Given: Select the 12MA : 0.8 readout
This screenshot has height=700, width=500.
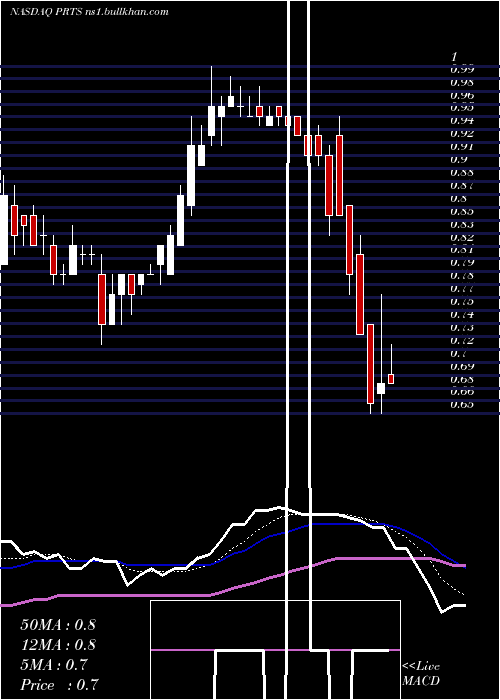Looking at the screenshot, I should click(x=58, y=645).
